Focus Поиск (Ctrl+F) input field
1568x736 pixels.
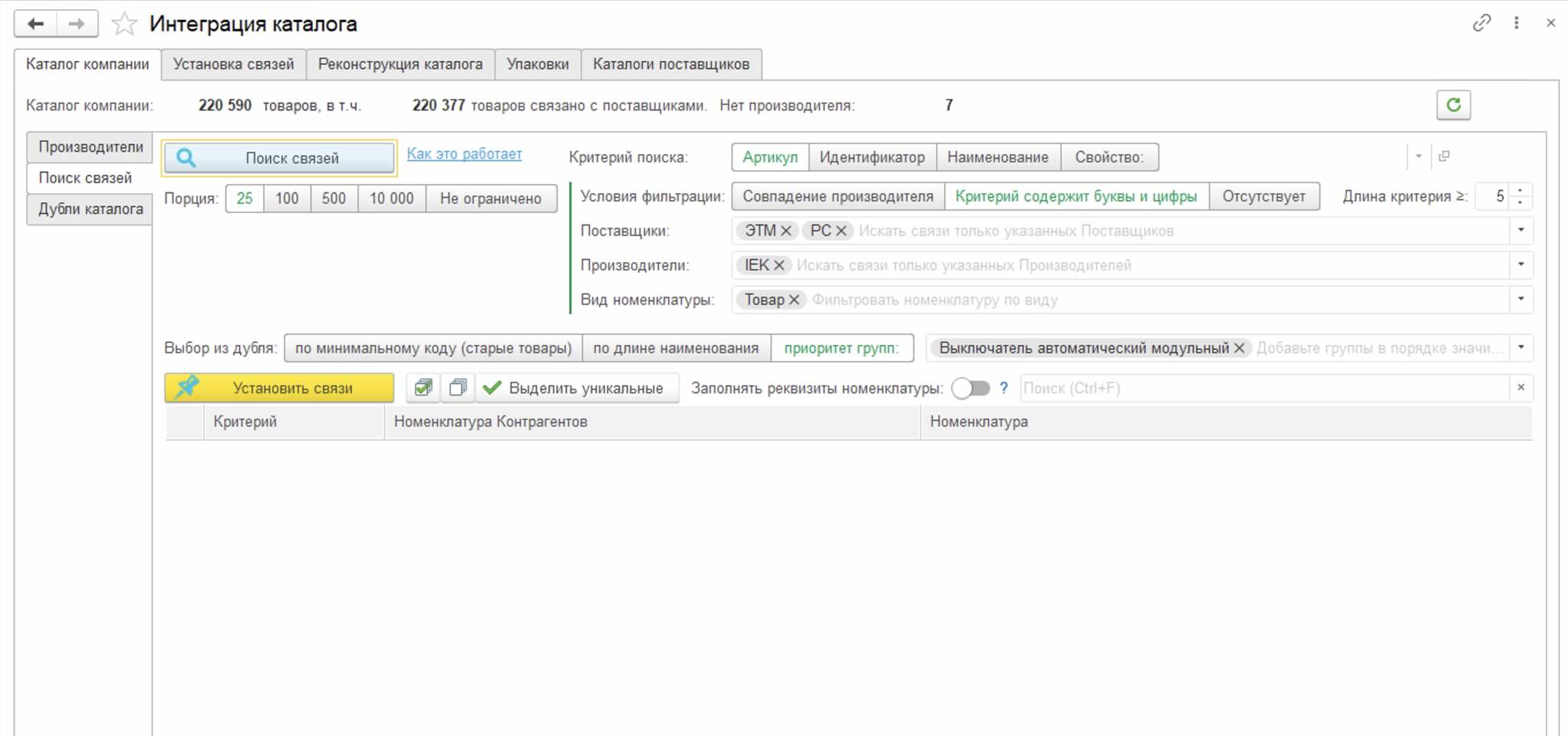point(1265,388)
